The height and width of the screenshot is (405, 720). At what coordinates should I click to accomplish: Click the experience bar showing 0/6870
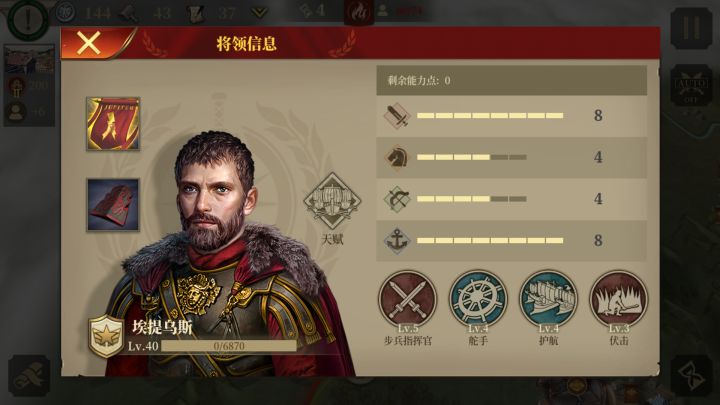[229, 346]
